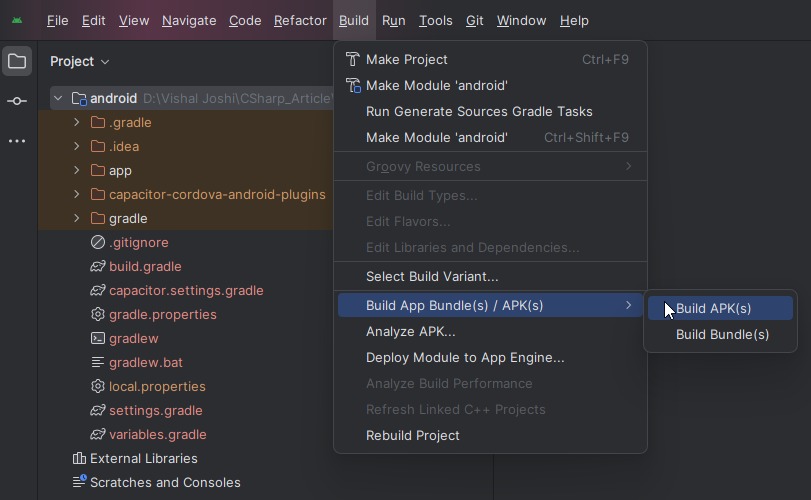The width and height of the screenshot is (811, 500).
Task: Choose Analyze APK...
Action: click(x=490, y=331)
